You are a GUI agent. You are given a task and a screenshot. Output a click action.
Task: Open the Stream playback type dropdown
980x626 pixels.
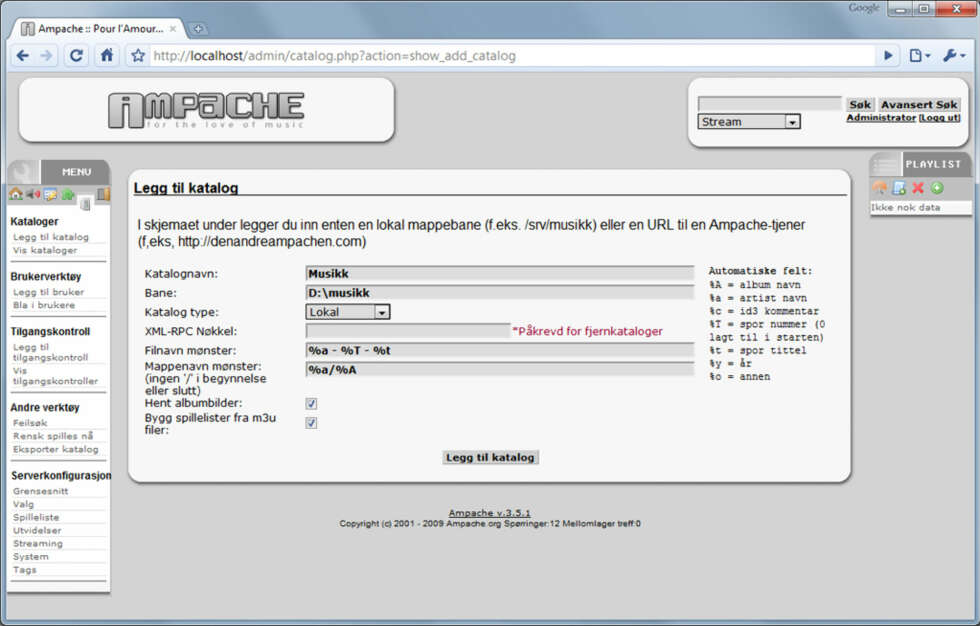point(749,121)
